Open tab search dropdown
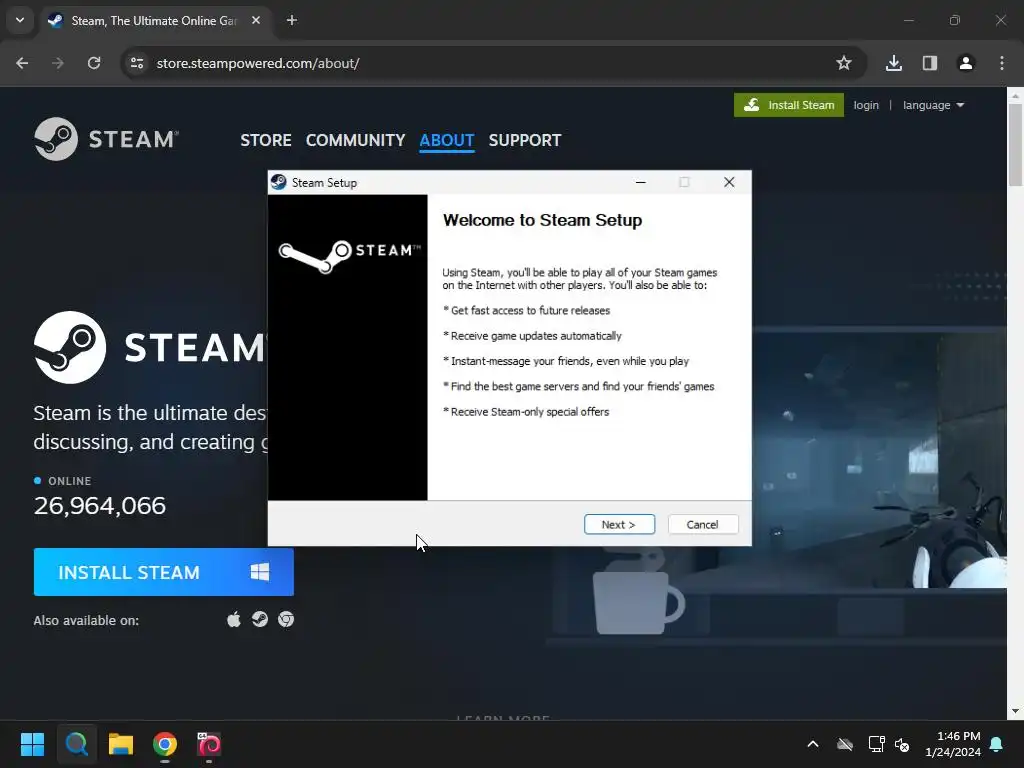 20,20
